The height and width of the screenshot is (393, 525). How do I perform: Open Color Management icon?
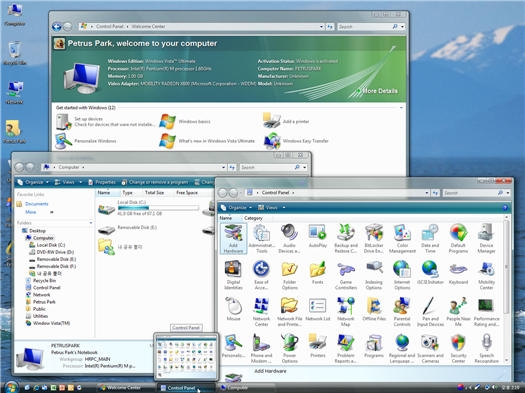(402, 239)
